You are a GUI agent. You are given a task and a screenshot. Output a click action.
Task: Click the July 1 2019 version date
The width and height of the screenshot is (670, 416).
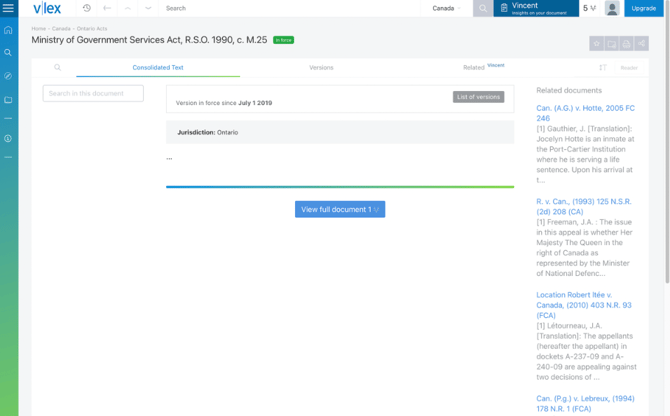click(255, 103)
